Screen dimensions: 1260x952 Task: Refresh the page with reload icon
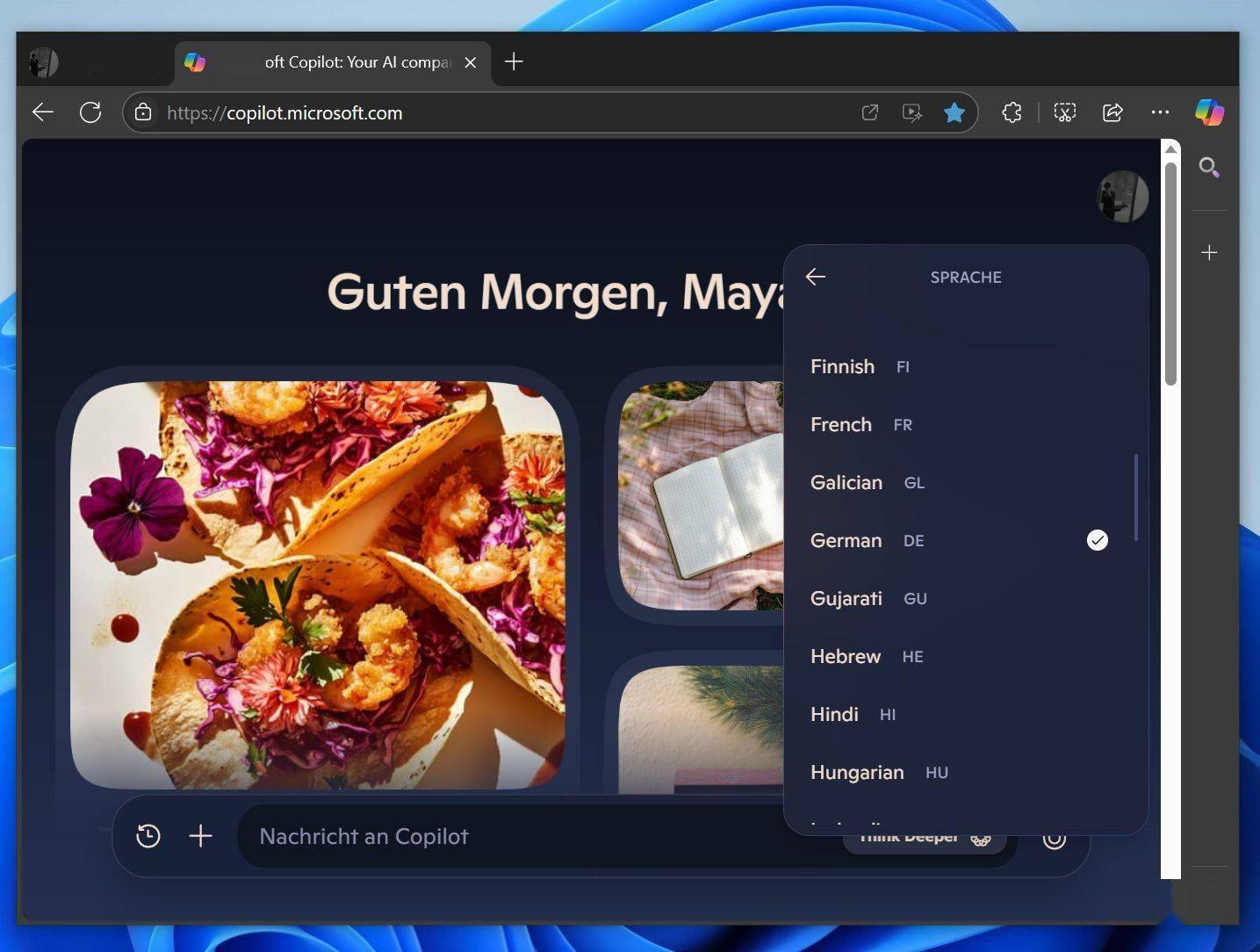[90, 112]
